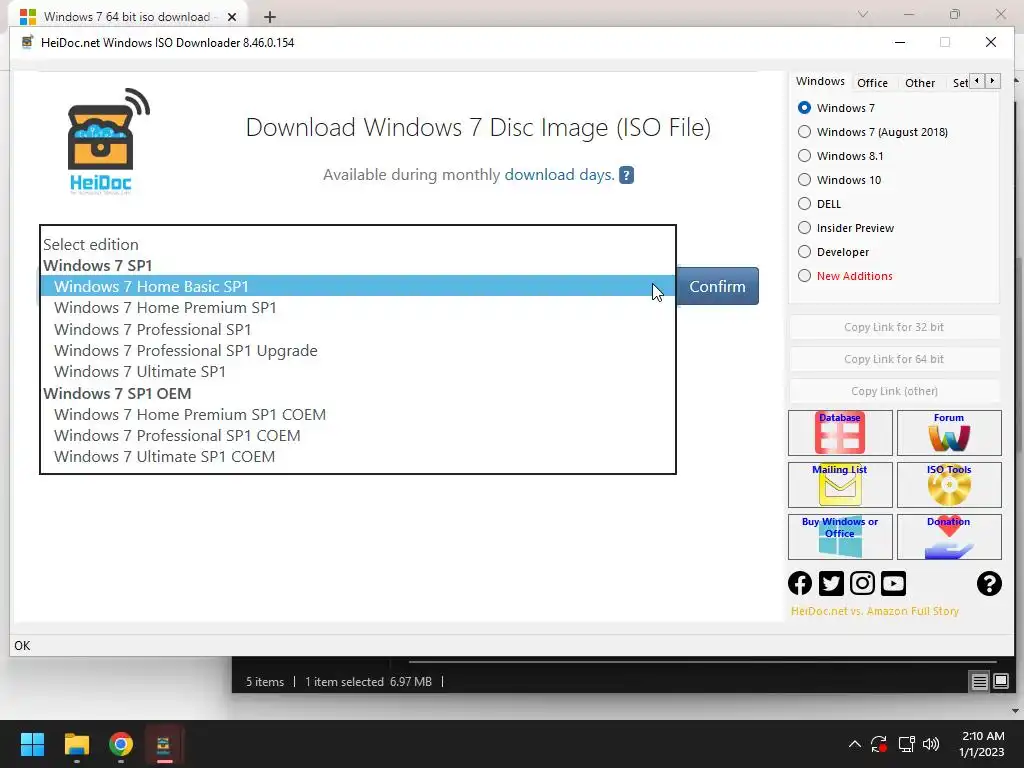Open a new browser tab
The image size is (1024, 768).
coord(270,17)
